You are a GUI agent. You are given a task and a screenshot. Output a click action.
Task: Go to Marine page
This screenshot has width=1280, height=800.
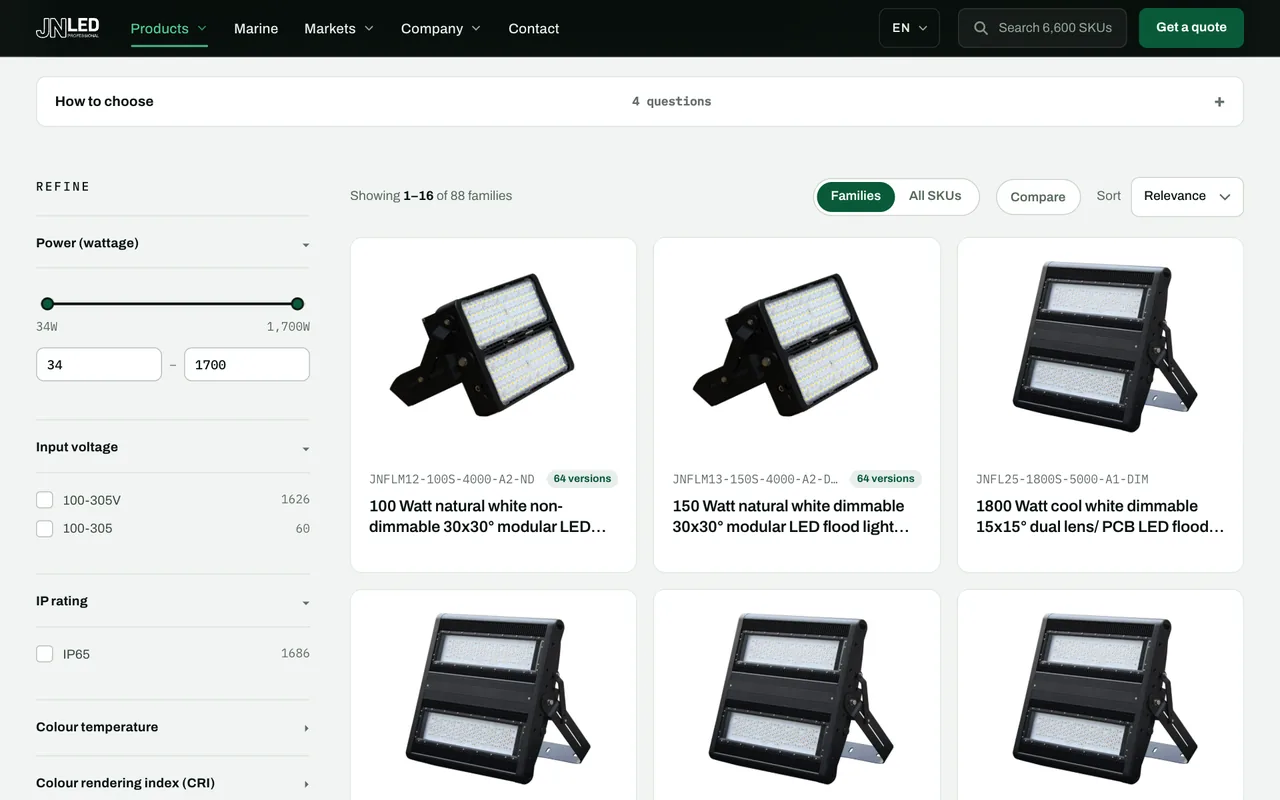[x=256, y=28]
